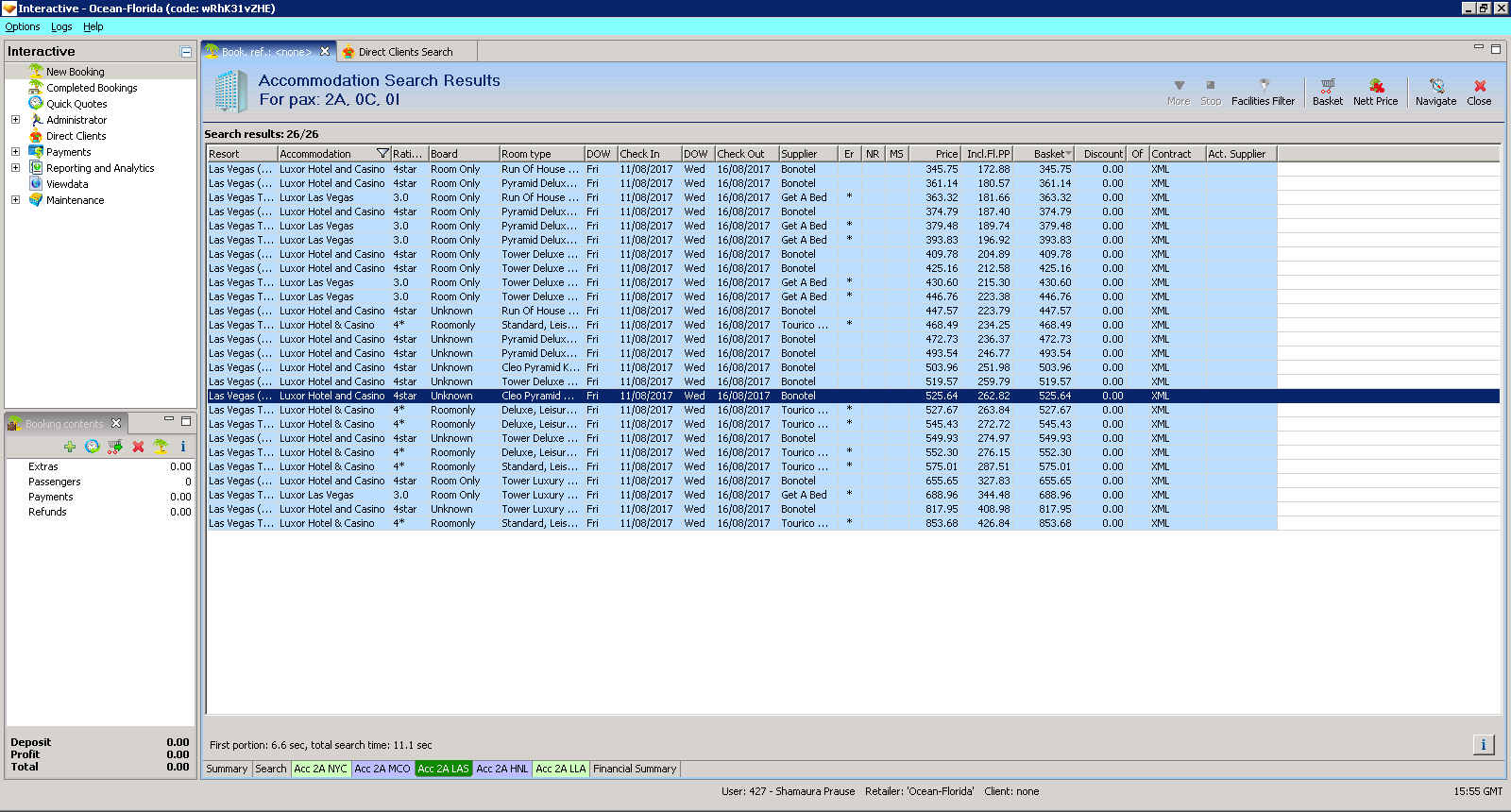Open the Acc 2A NYC tab

click(x=321, y=769)
